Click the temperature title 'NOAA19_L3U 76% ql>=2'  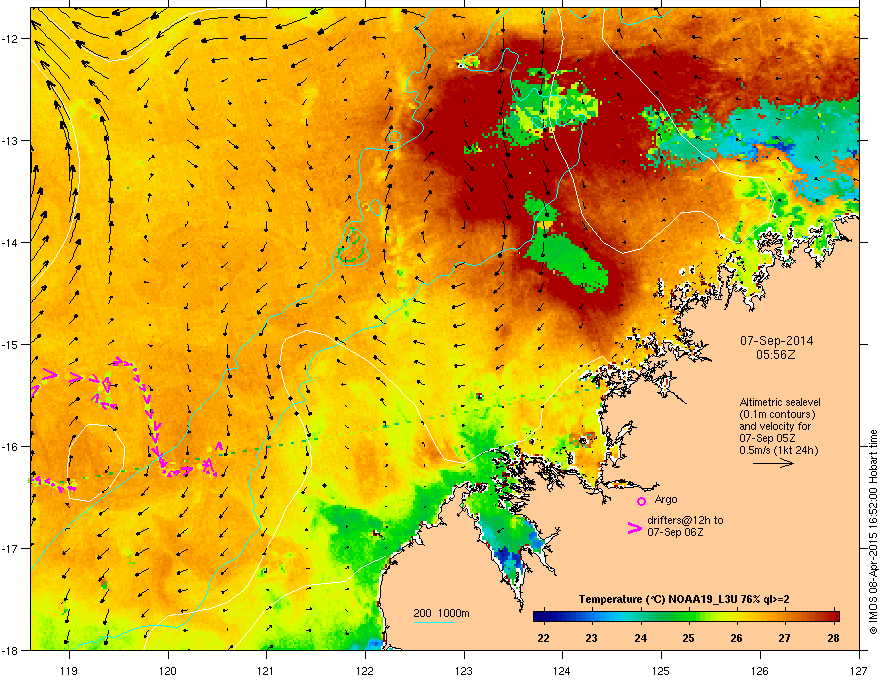tap(729, 599)
